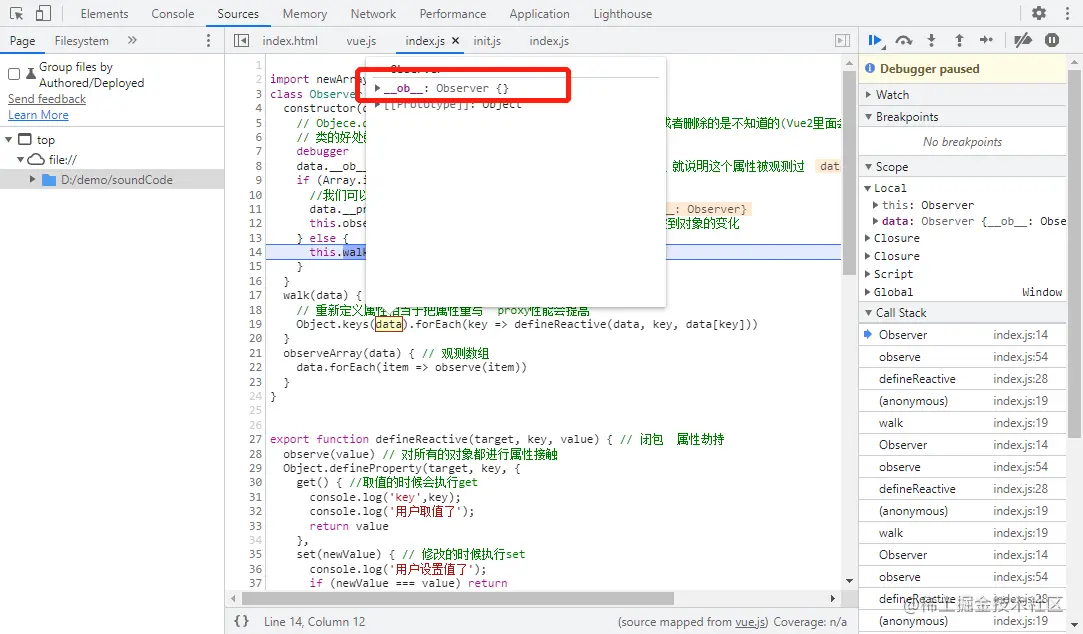Collapse the Local scope
Screen dimensions: 1083x634
pos(868,188)
